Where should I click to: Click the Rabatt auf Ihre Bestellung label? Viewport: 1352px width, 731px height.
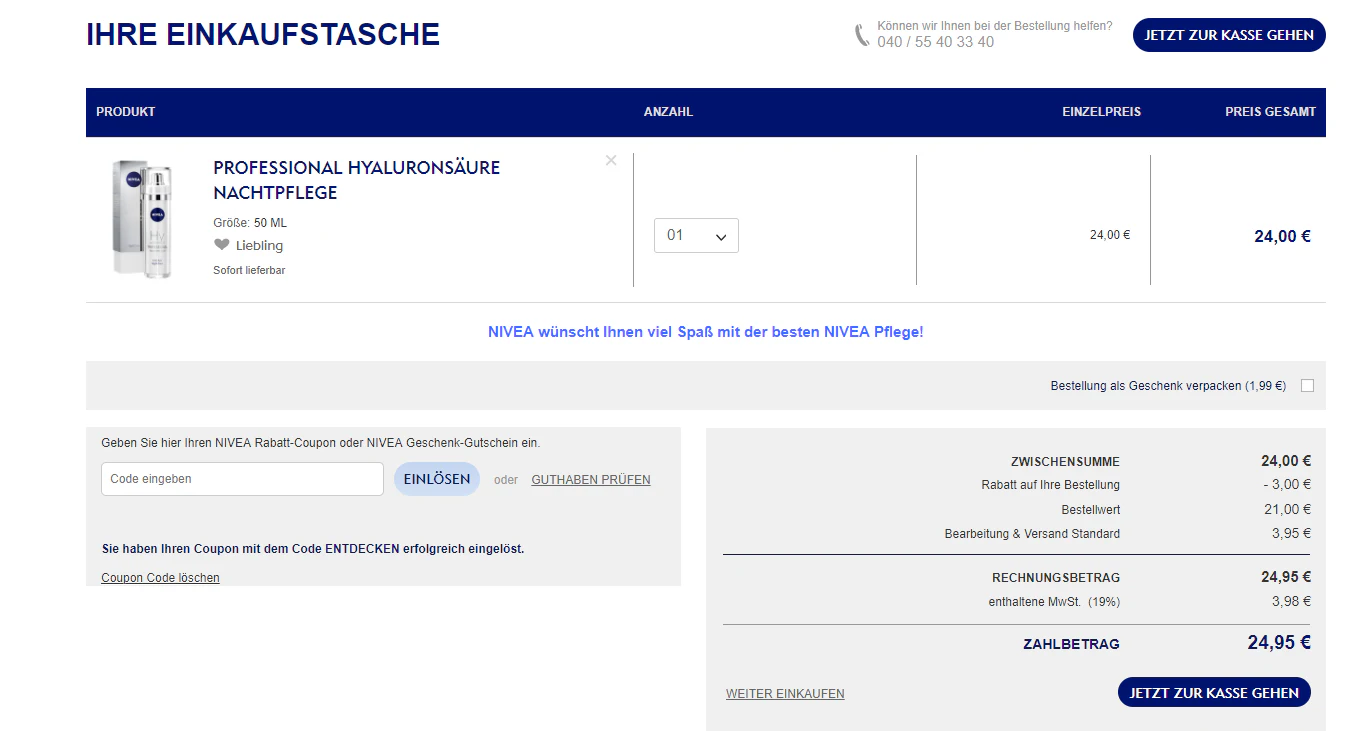coord(1051,485)
